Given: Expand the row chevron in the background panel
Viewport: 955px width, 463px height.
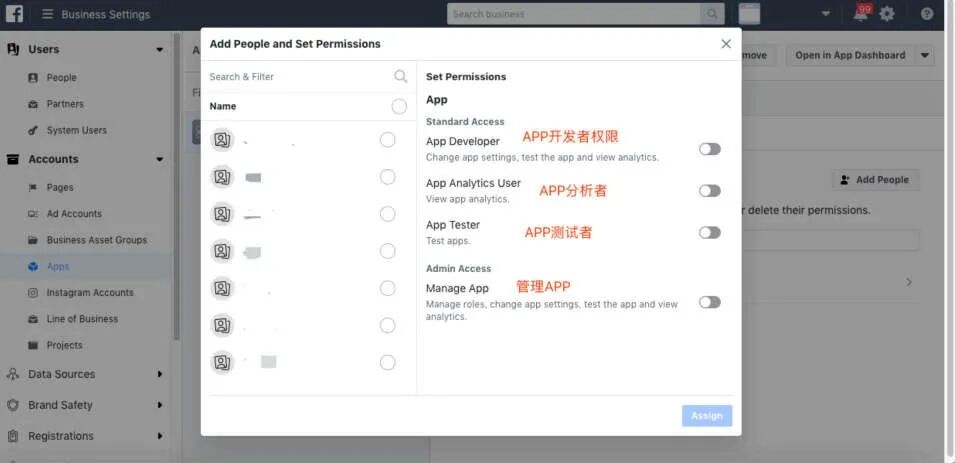Looking at the screenshot, I should [909, 282].
